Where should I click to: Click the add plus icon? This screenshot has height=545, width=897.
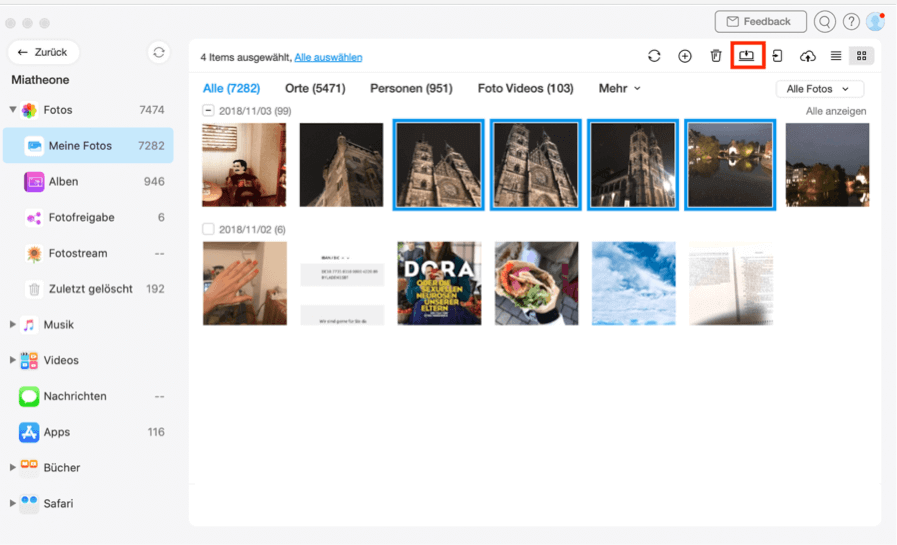click(685, 56)
